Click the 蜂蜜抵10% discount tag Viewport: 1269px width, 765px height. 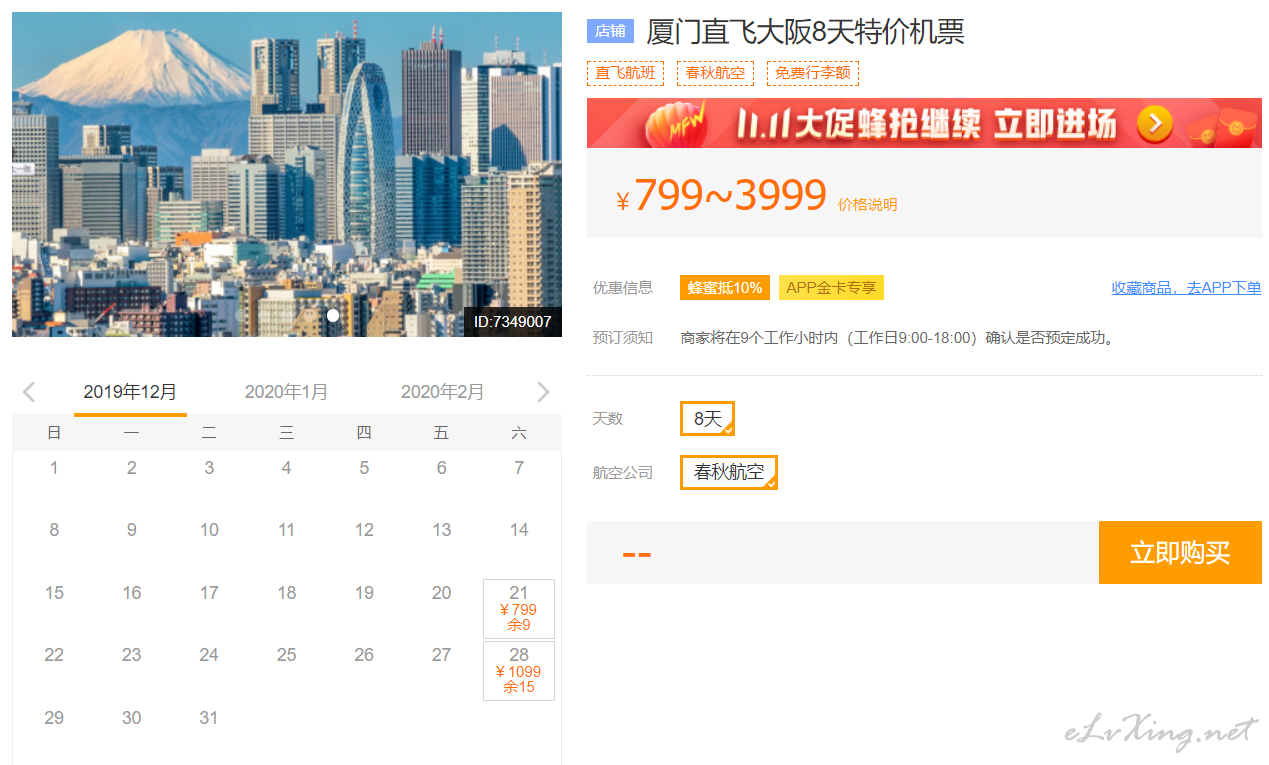(725, 288)
